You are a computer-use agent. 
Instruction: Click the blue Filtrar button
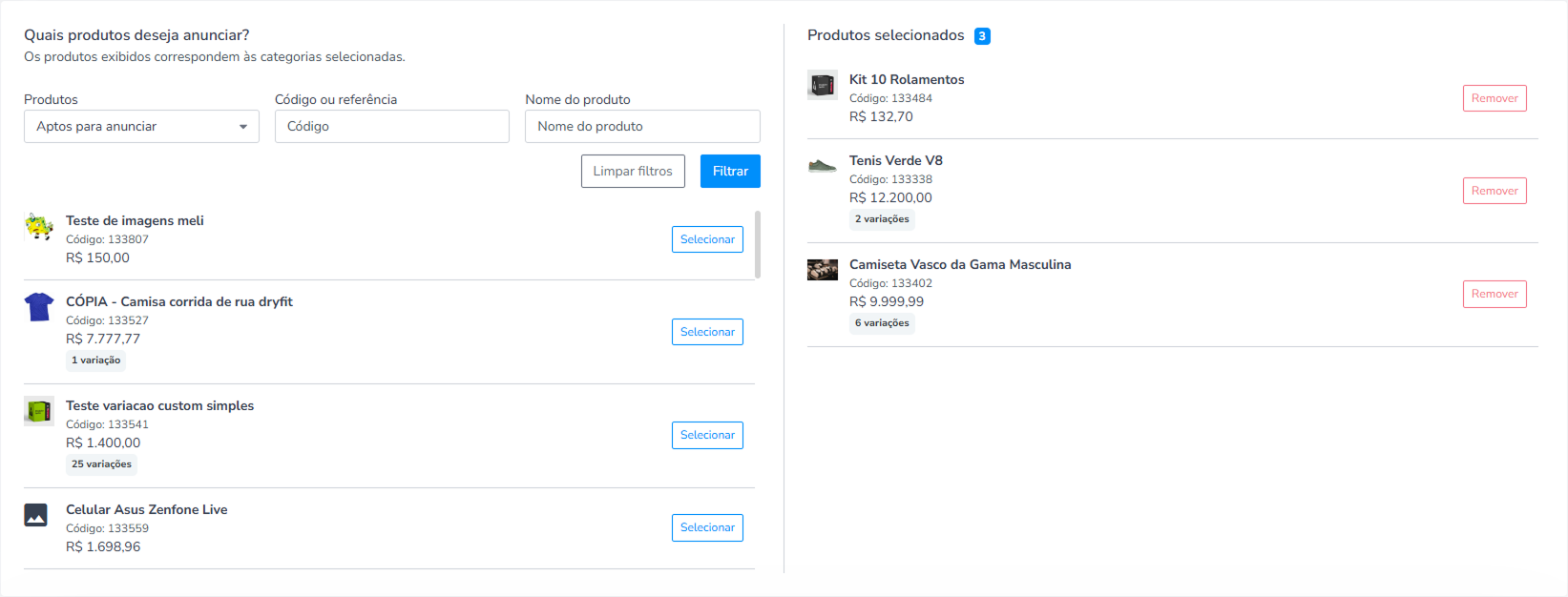730,171
